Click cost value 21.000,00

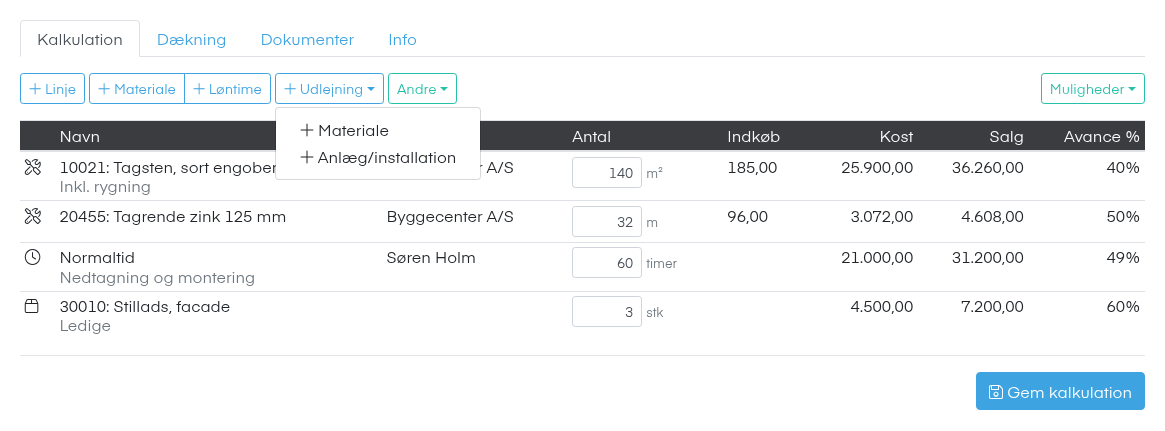877,258
